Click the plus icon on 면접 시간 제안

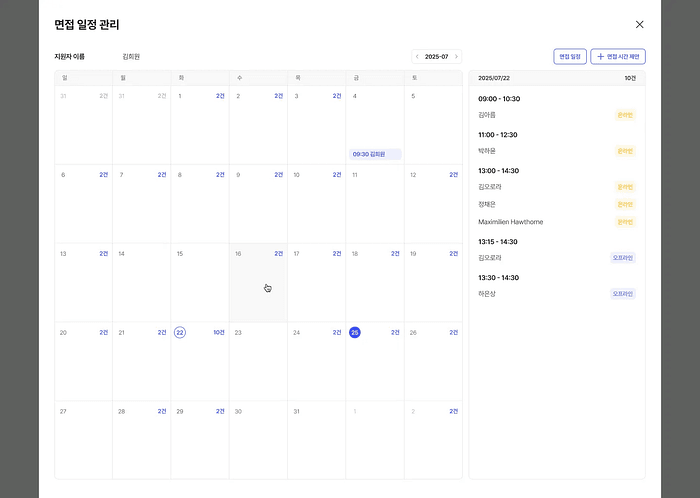pos(600,57)
